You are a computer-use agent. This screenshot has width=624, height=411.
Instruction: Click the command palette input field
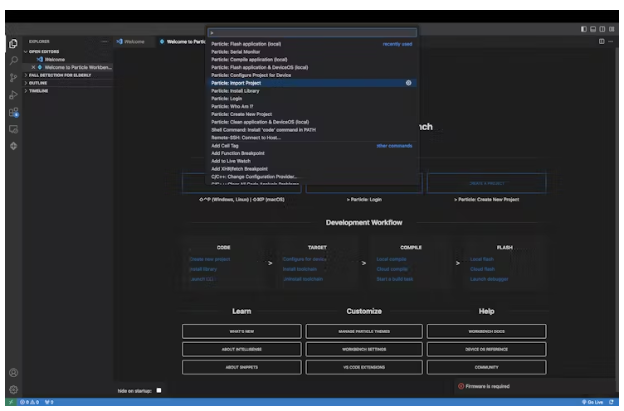310,33
